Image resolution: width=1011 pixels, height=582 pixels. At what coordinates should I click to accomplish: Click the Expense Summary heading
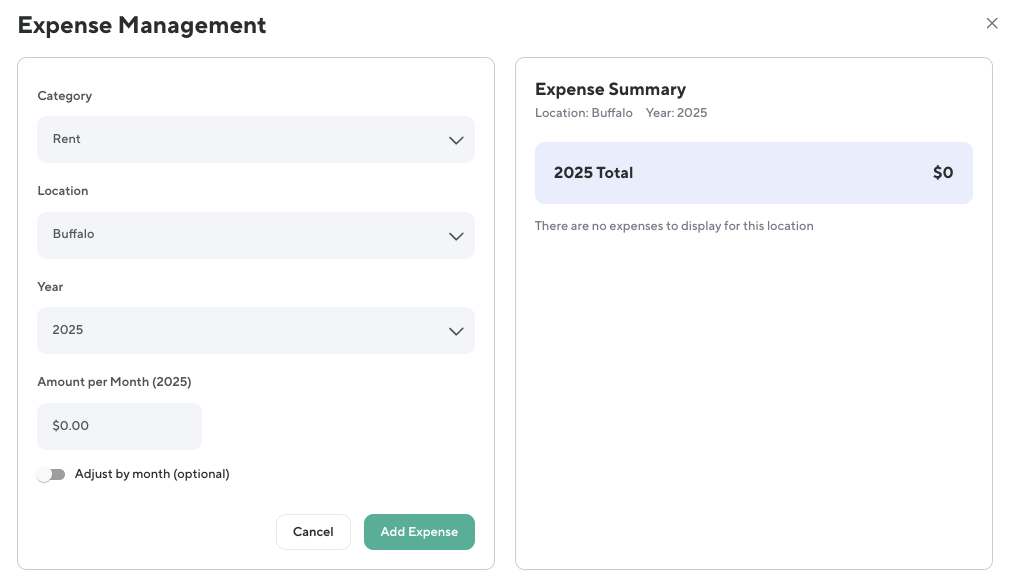(x=610, y=89)
